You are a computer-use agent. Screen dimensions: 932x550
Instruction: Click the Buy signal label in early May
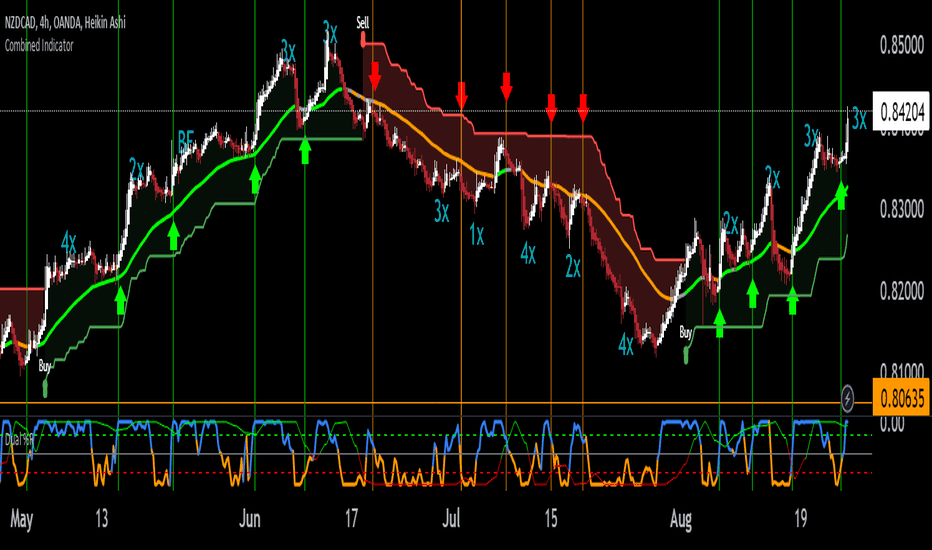tap(45, 366)
